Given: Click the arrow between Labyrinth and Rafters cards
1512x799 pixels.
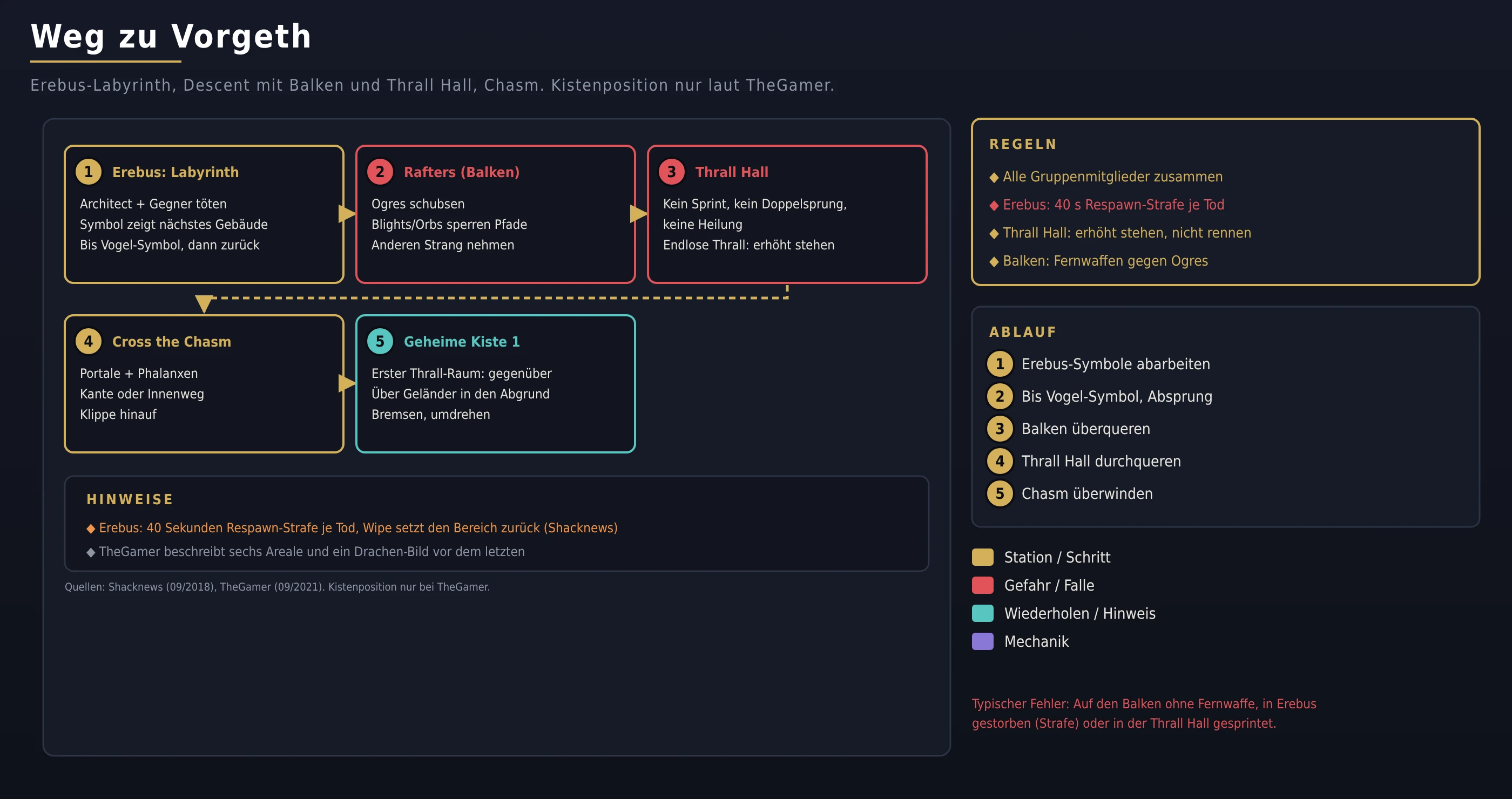Looking at the screenshot, I should tap(347, 214).
